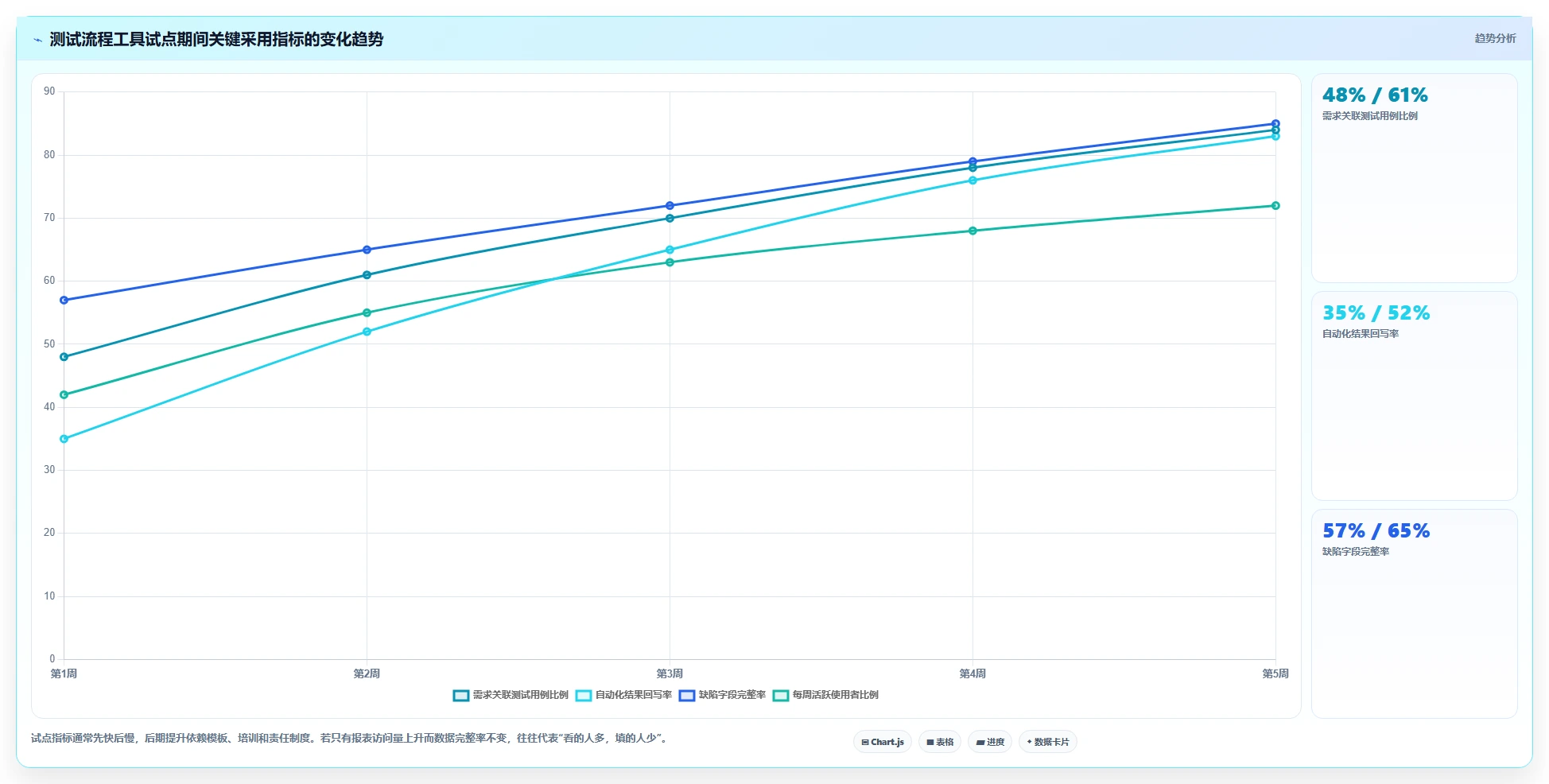The width and height of the screenshot is (1549, 784).
Task: Select the 第4周 point at 68 on 每周活跃使用者比例
Action: point(972,231)
